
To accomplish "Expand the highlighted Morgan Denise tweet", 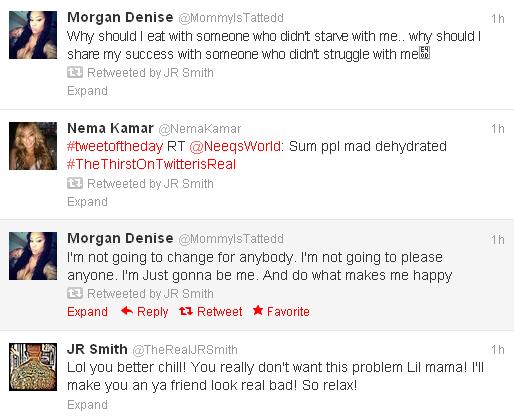I will (x=87, y=312).
